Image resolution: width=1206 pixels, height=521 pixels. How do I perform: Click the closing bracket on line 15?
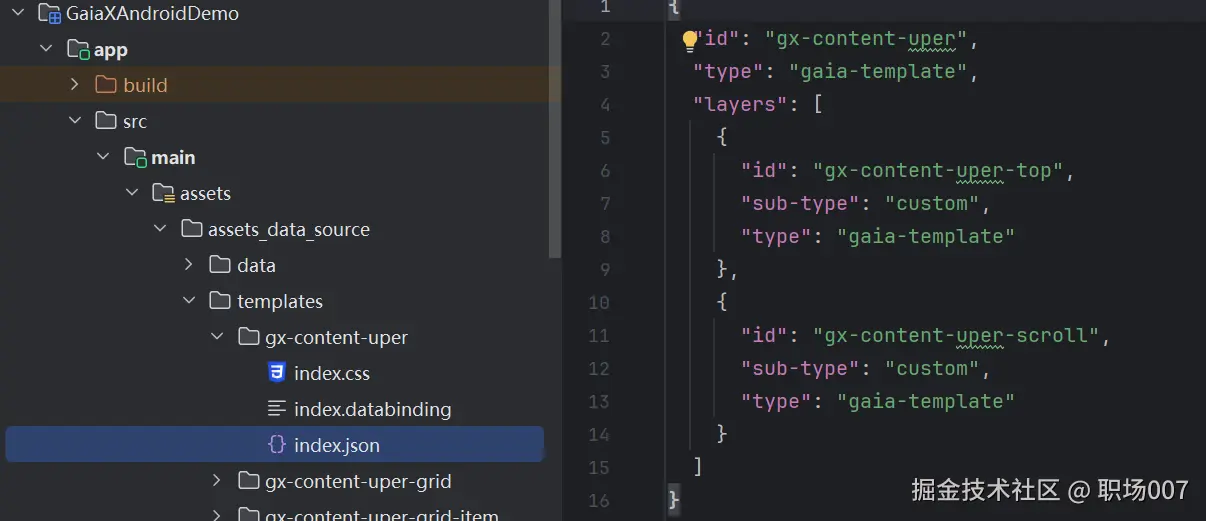pyautogui.click(x=698, y=468)
